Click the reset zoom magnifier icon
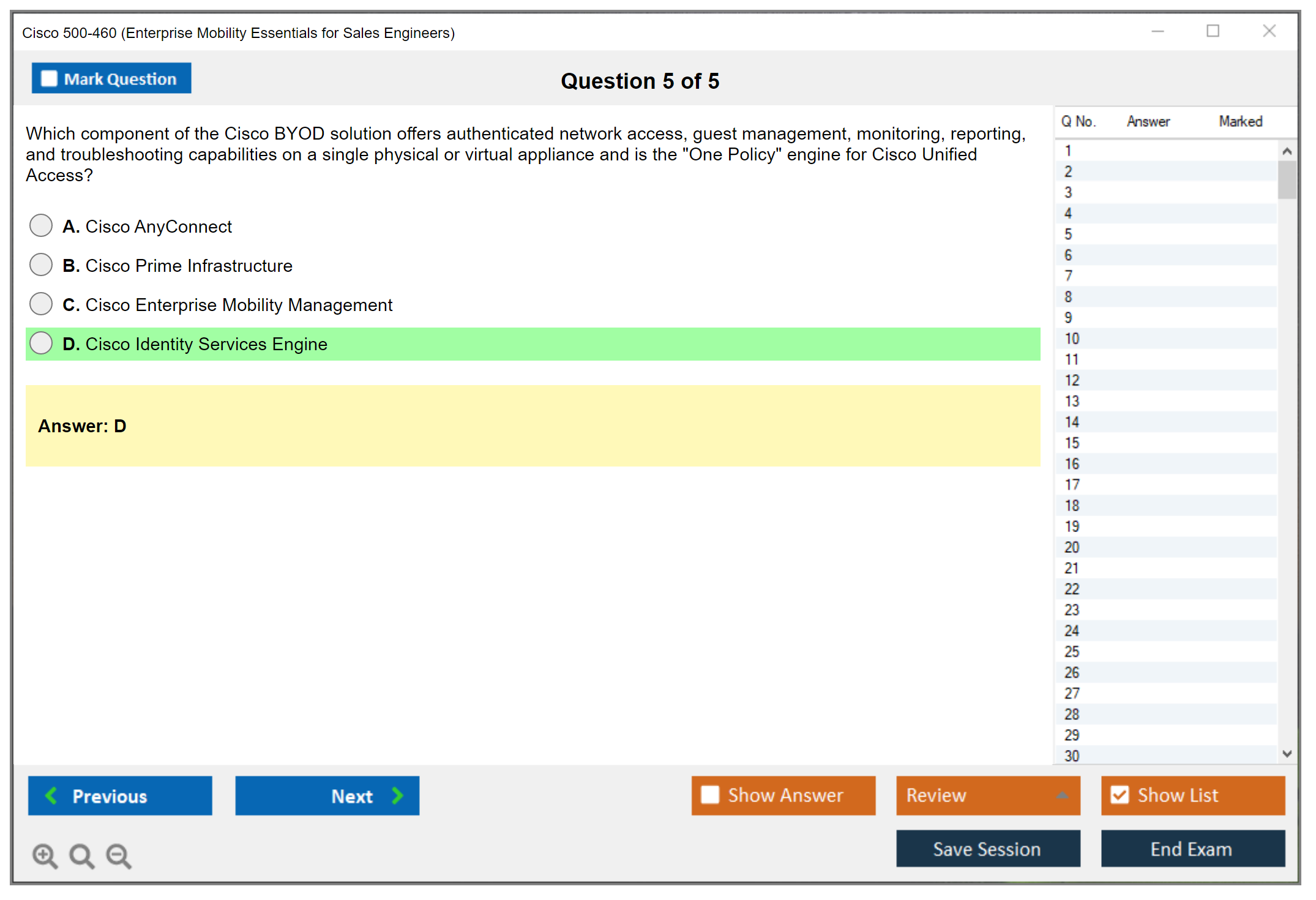Image resolution: width=1316 pixels, height=900 pixels. pyautogui.click(x=81, y=855)
